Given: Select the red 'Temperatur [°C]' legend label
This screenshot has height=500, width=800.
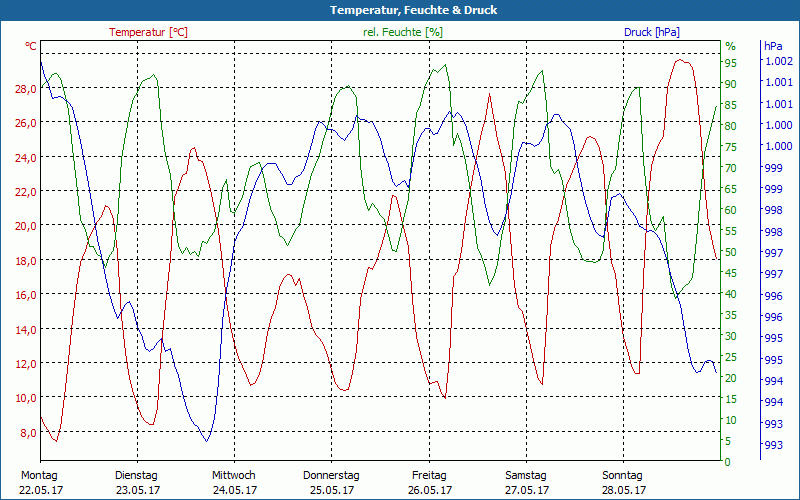Looking at the screenshot, I should coord(148,32).
